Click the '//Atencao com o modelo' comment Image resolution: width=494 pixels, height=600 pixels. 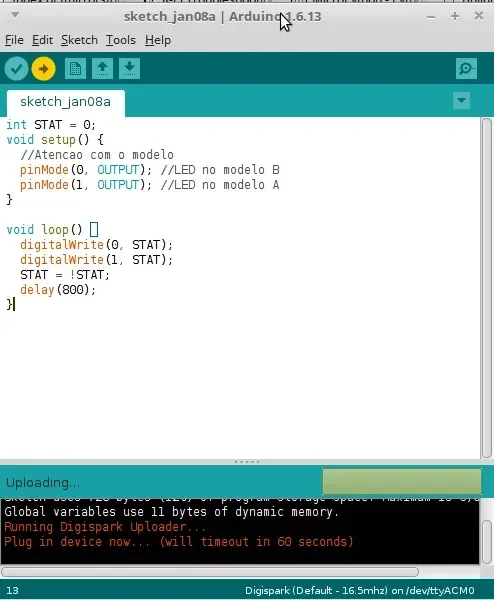coord(97,155)
